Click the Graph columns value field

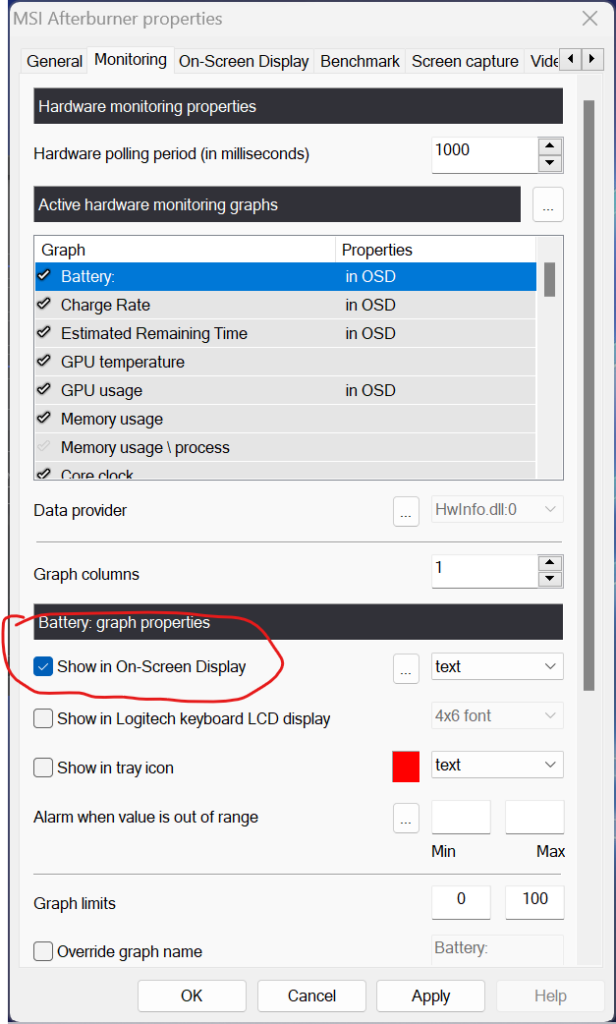pos(485,571)
